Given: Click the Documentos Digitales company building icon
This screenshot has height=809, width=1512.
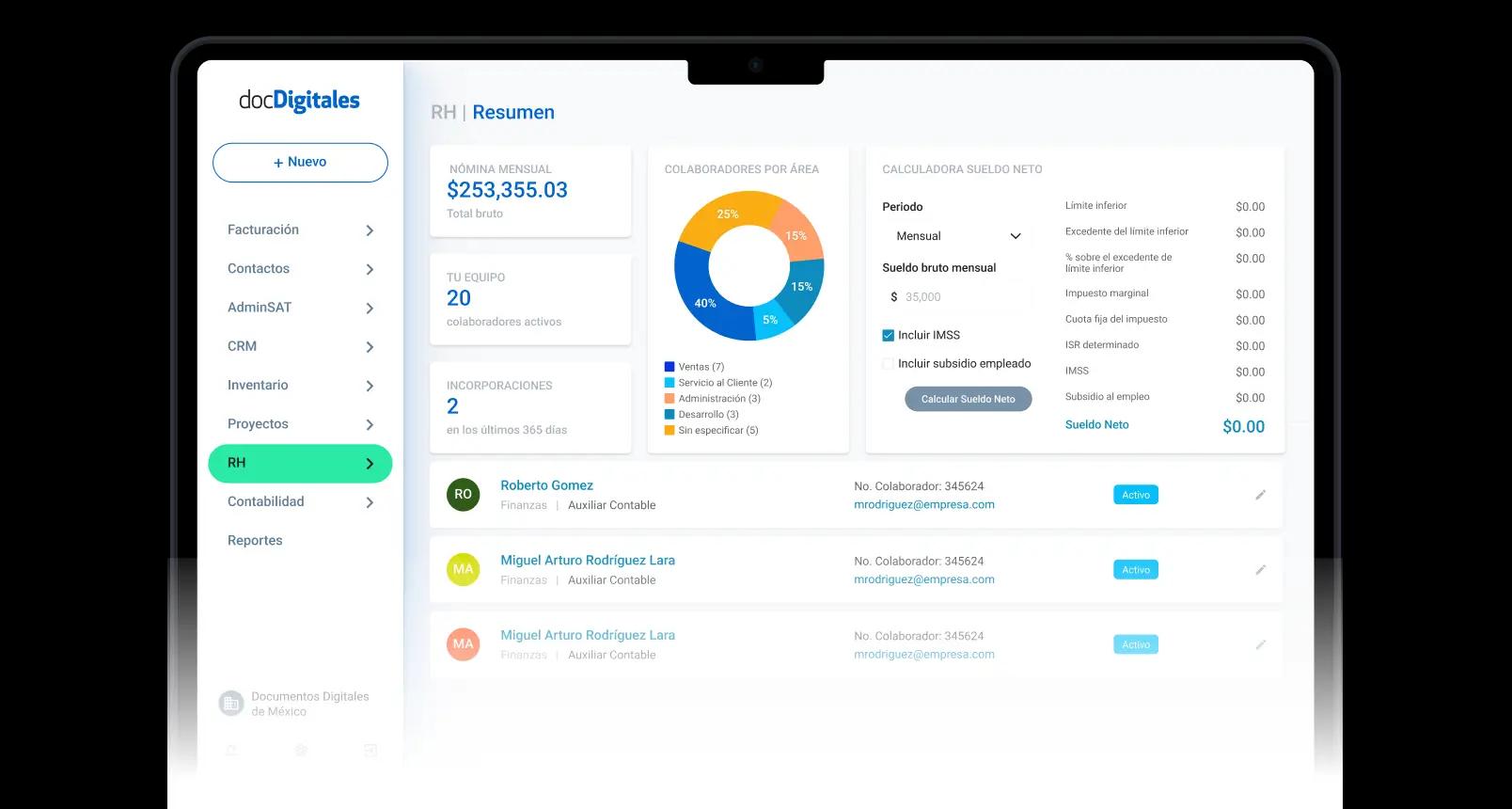Looking at the screenshot, I should click(230, 704).
